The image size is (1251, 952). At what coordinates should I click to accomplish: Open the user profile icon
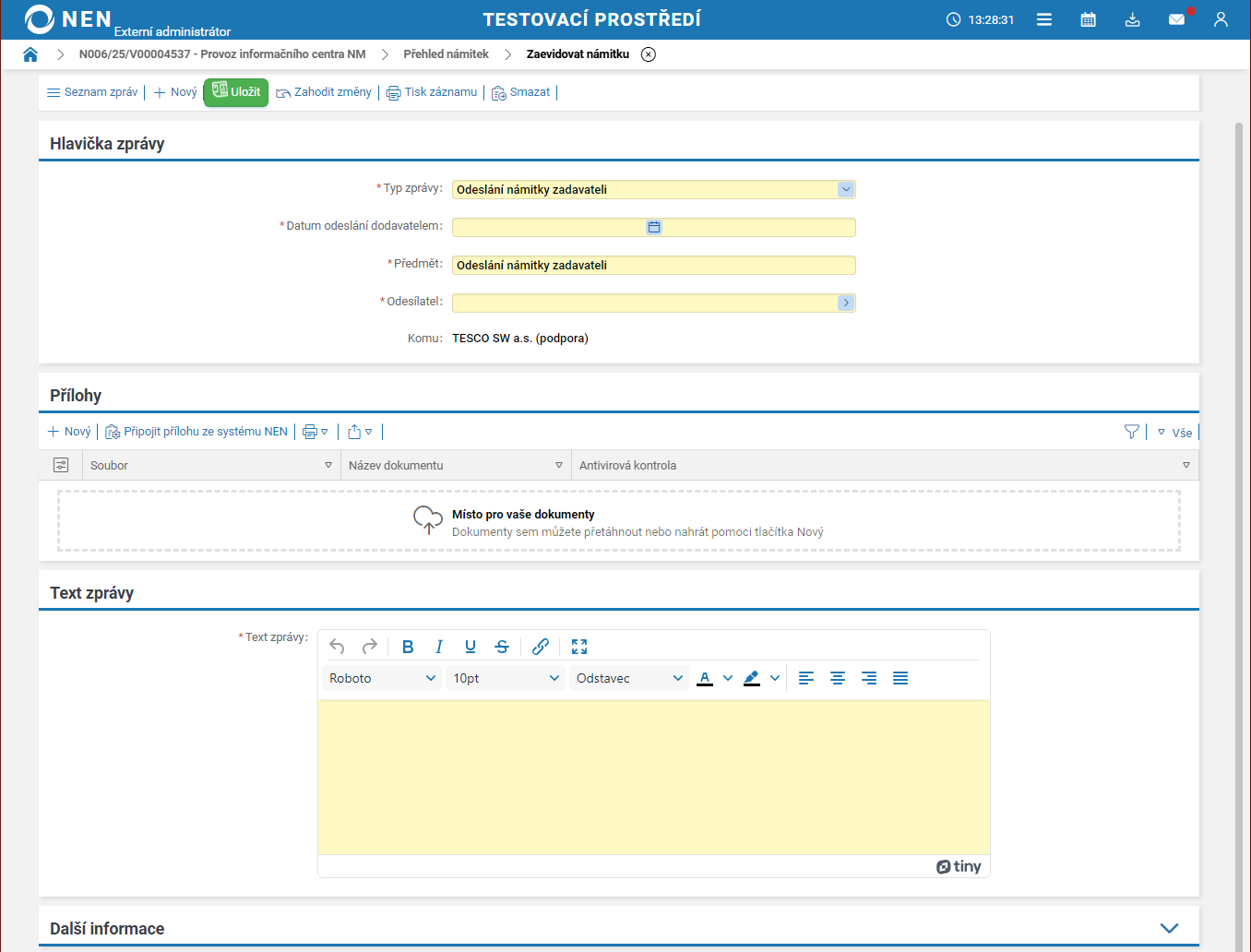point(1221,19)
